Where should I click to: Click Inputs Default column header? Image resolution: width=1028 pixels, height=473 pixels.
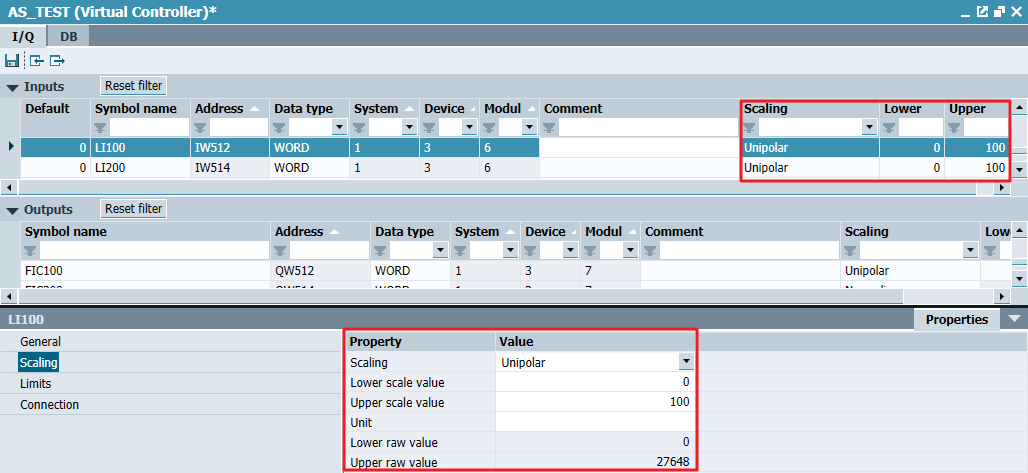point(56,109)
